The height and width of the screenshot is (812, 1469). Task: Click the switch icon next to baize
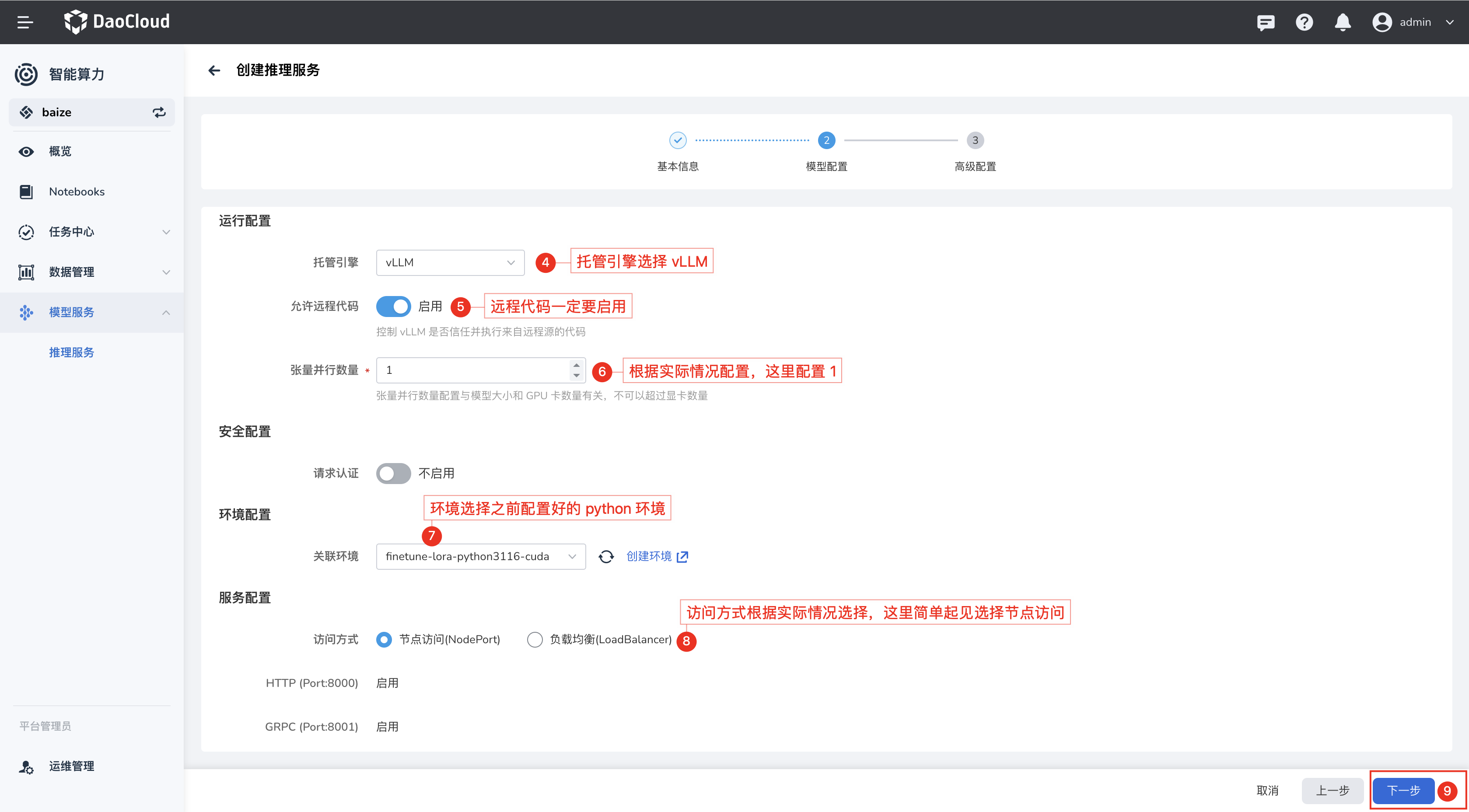(x=159, y=112)
